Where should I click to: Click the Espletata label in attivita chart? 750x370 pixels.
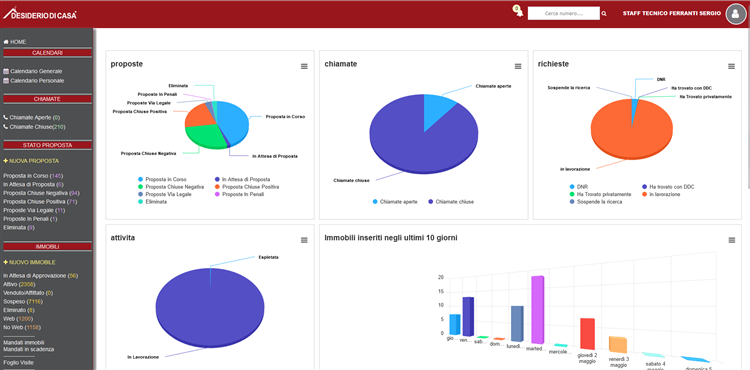click(x=268, y=257)
